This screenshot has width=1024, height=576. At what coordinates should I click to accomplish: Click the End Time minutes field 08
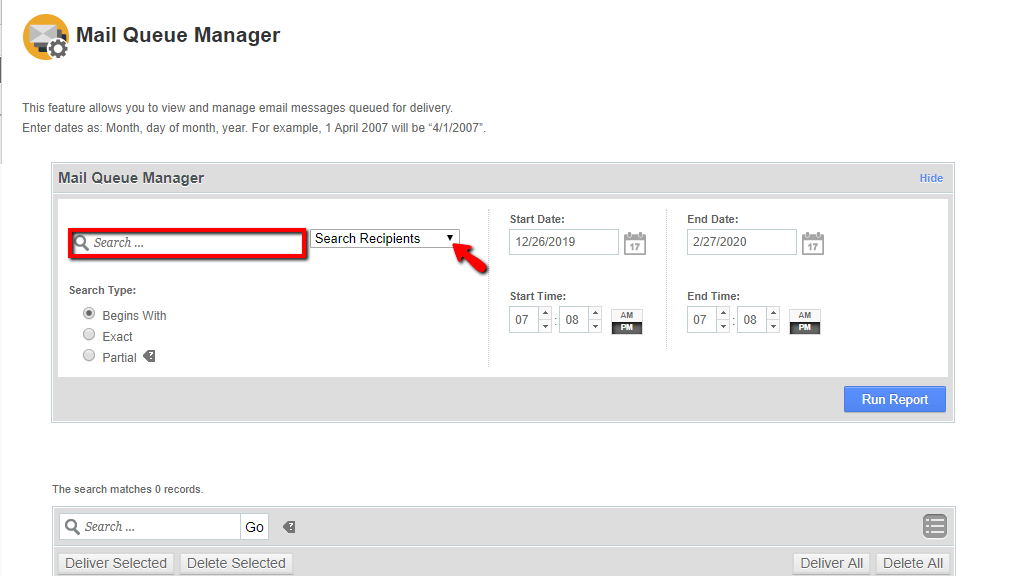point(752,320)
